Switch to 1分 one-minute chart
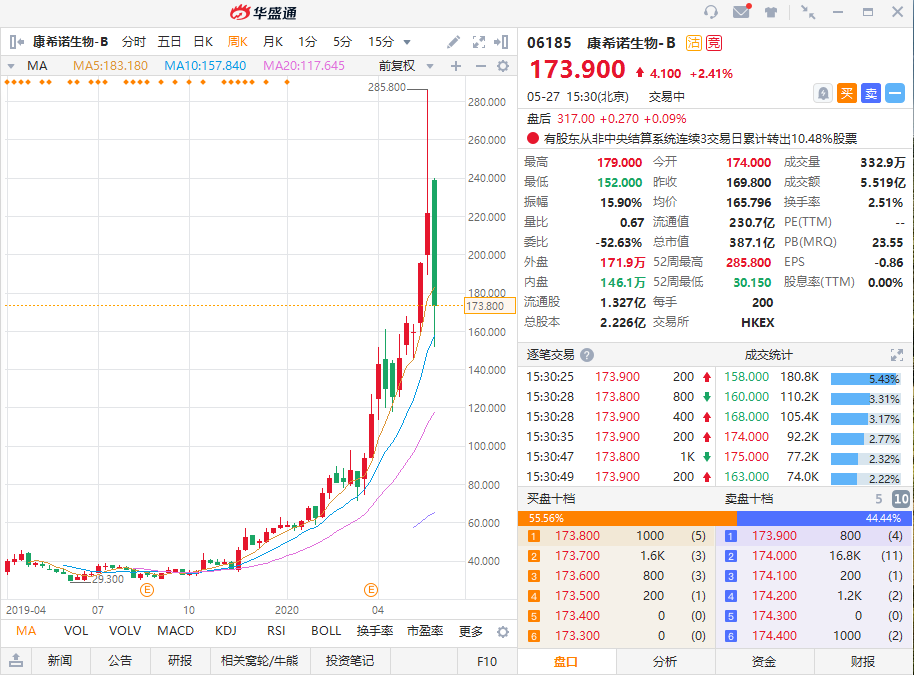914x675 pixels. coord(307,42)
